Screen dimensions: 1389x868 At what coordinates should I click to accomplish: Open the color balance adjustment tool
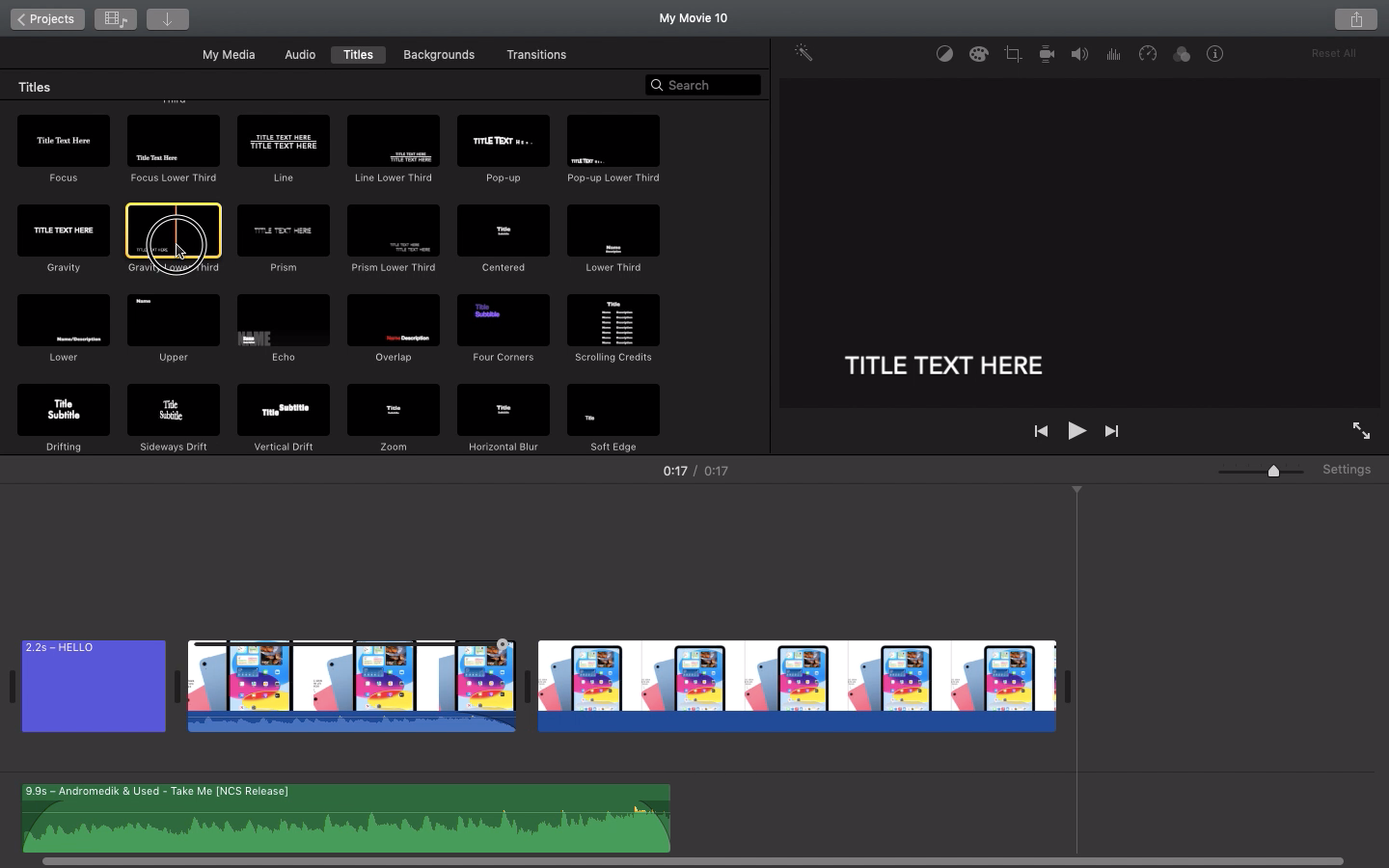pyautogui.click(x=944, y=55)
